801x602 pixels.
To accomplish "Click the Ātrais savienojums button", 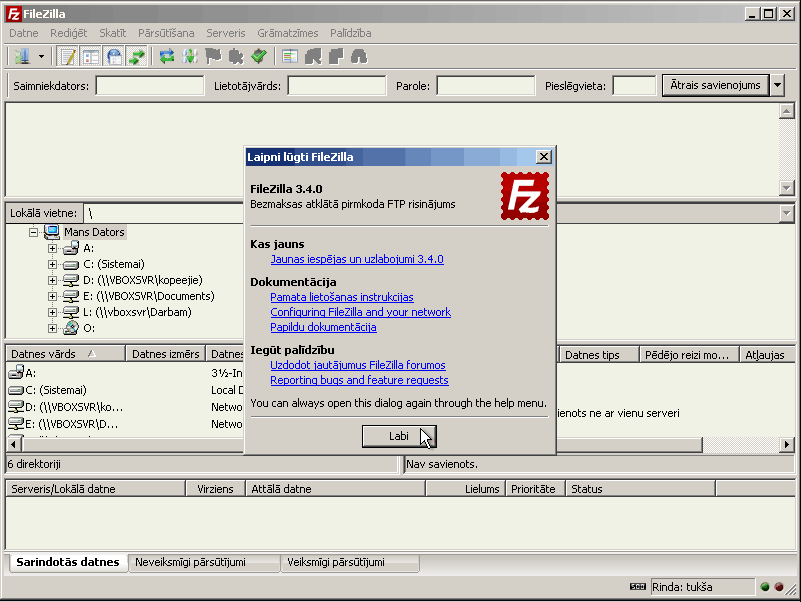I will coord(716,85).
